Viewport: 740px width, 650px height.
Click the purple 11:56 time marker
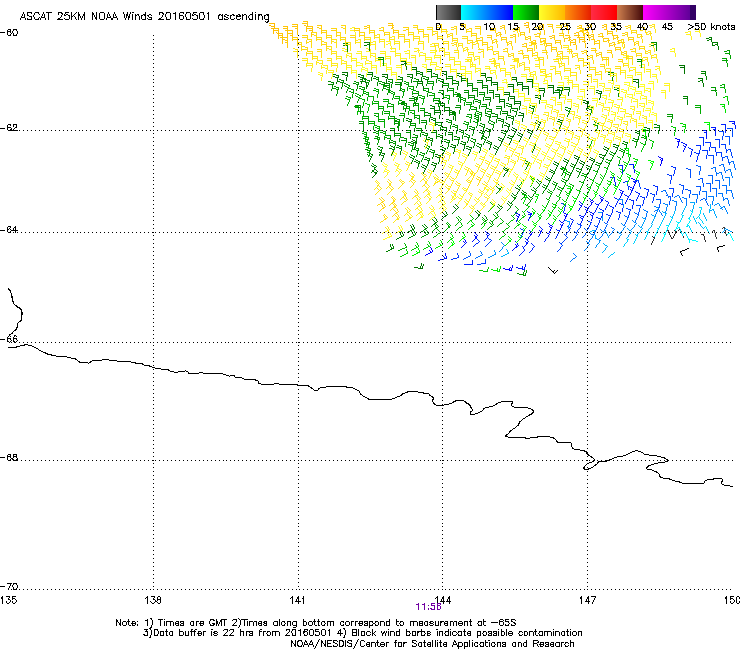[x=428, y=607]
